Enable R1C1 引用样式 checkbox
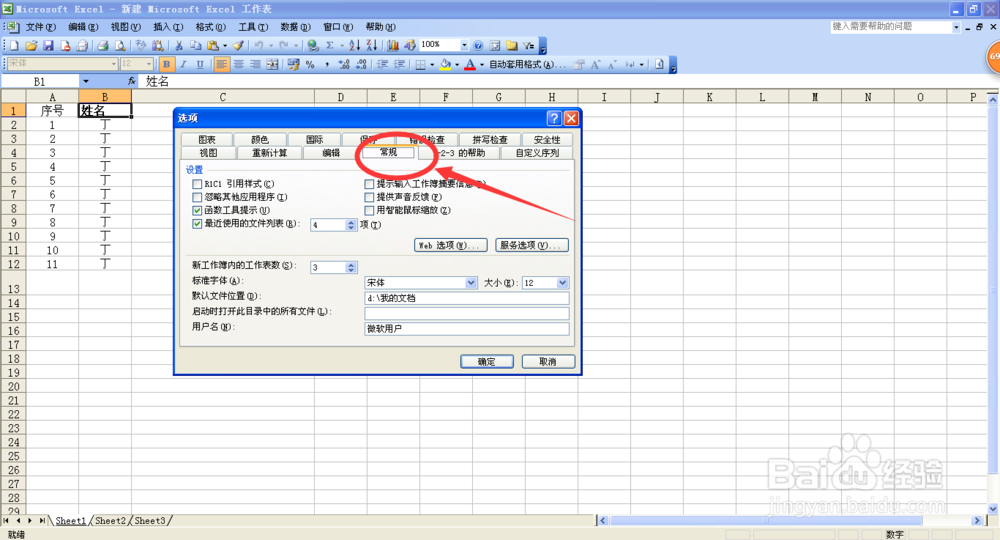The height and width of the screenshot is (540, 1000). coord(197,184)
